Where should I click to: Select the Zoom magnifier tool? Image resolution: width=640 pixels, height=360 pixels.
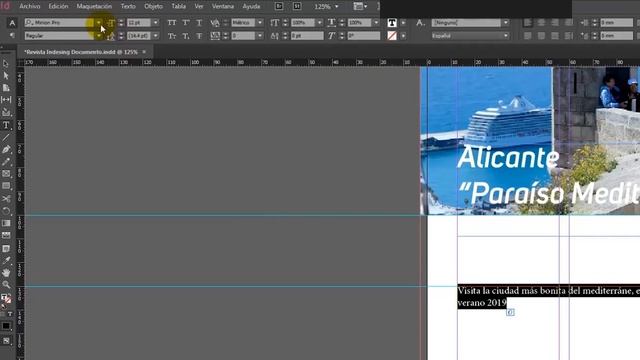pyautogui.click(x=6, y=284)
